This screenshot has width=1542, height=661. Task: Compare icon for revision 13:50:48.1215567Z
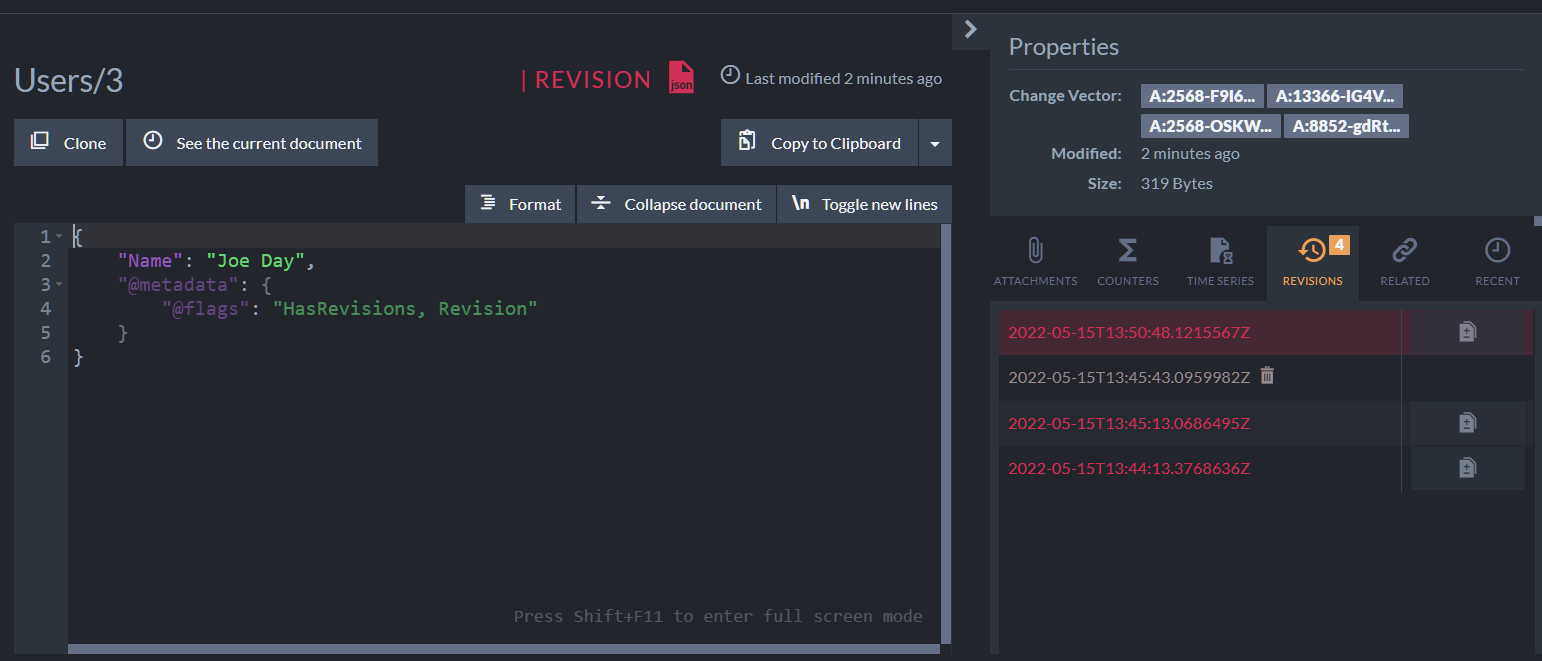pos(1467,332)
